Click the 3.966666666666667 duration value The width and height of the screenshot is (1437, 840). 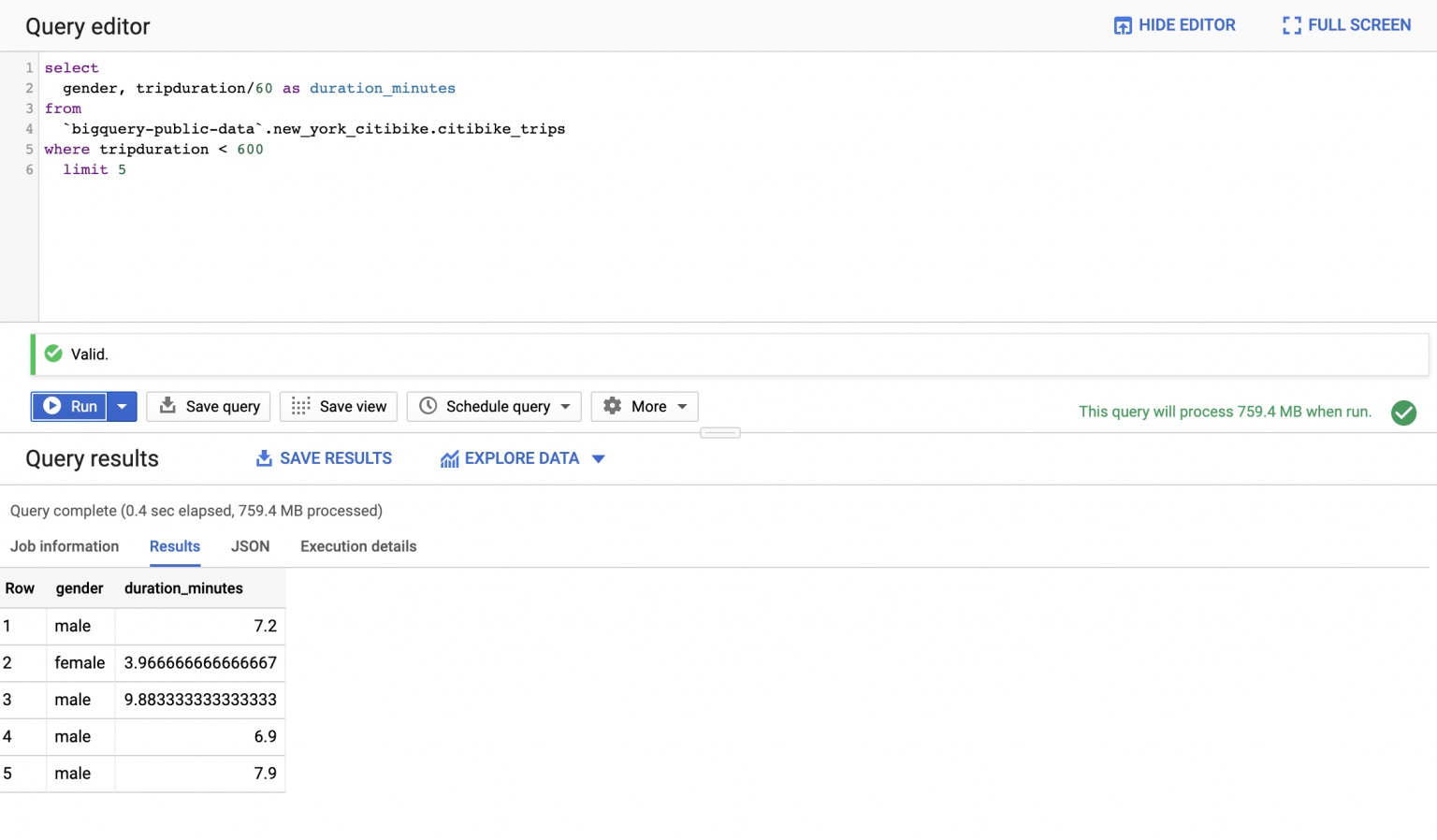[200, 663]
